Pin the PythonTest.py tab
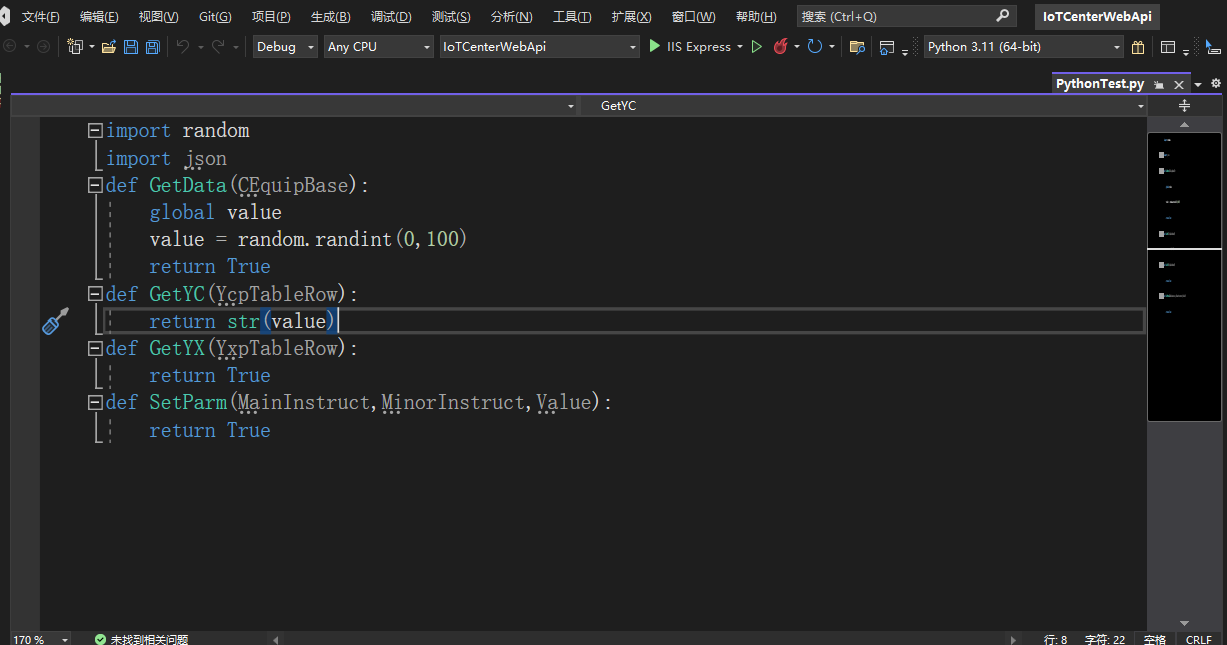 click(x=1159, y=85)
